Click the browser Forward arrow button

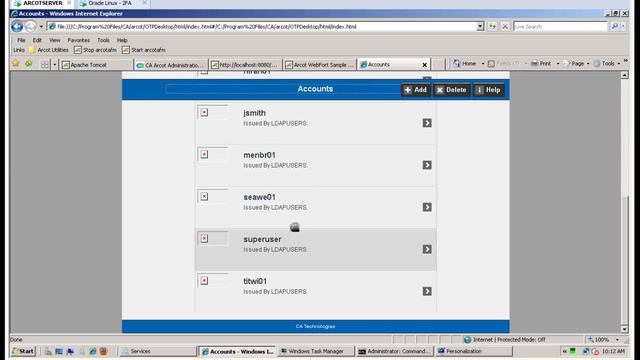tap(31, 27)
